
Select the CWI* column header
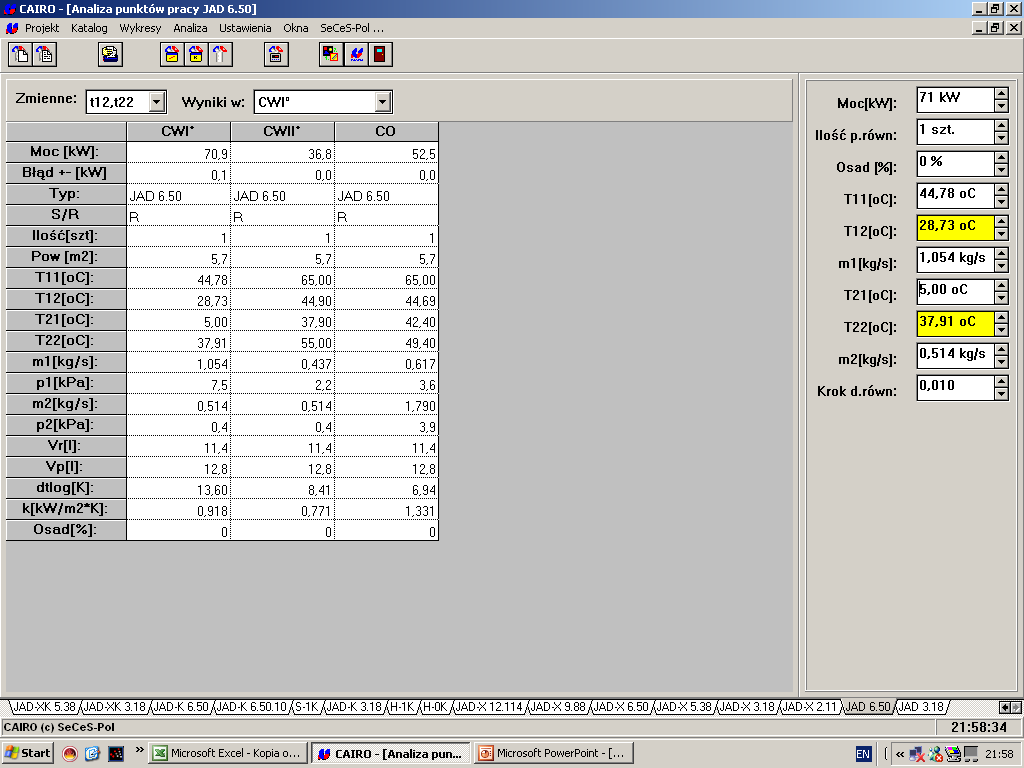click(178, 131)
